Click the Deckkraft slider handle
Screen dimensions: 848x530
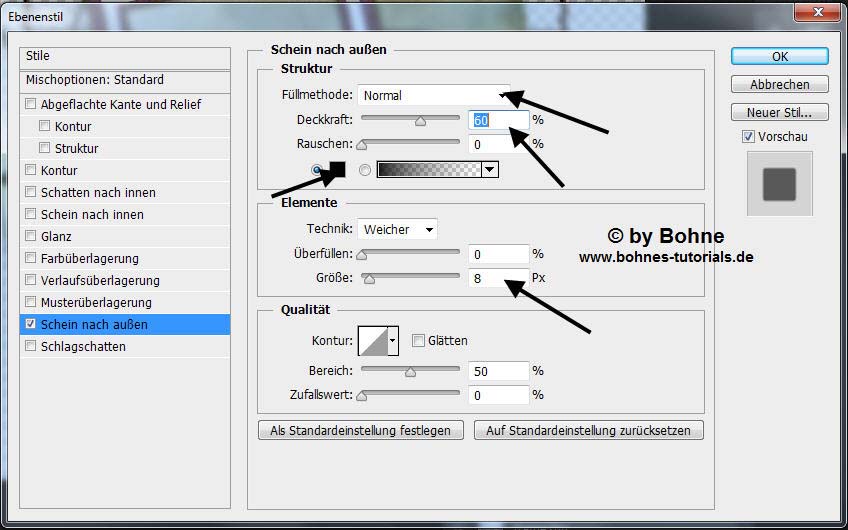coord(420,121)
